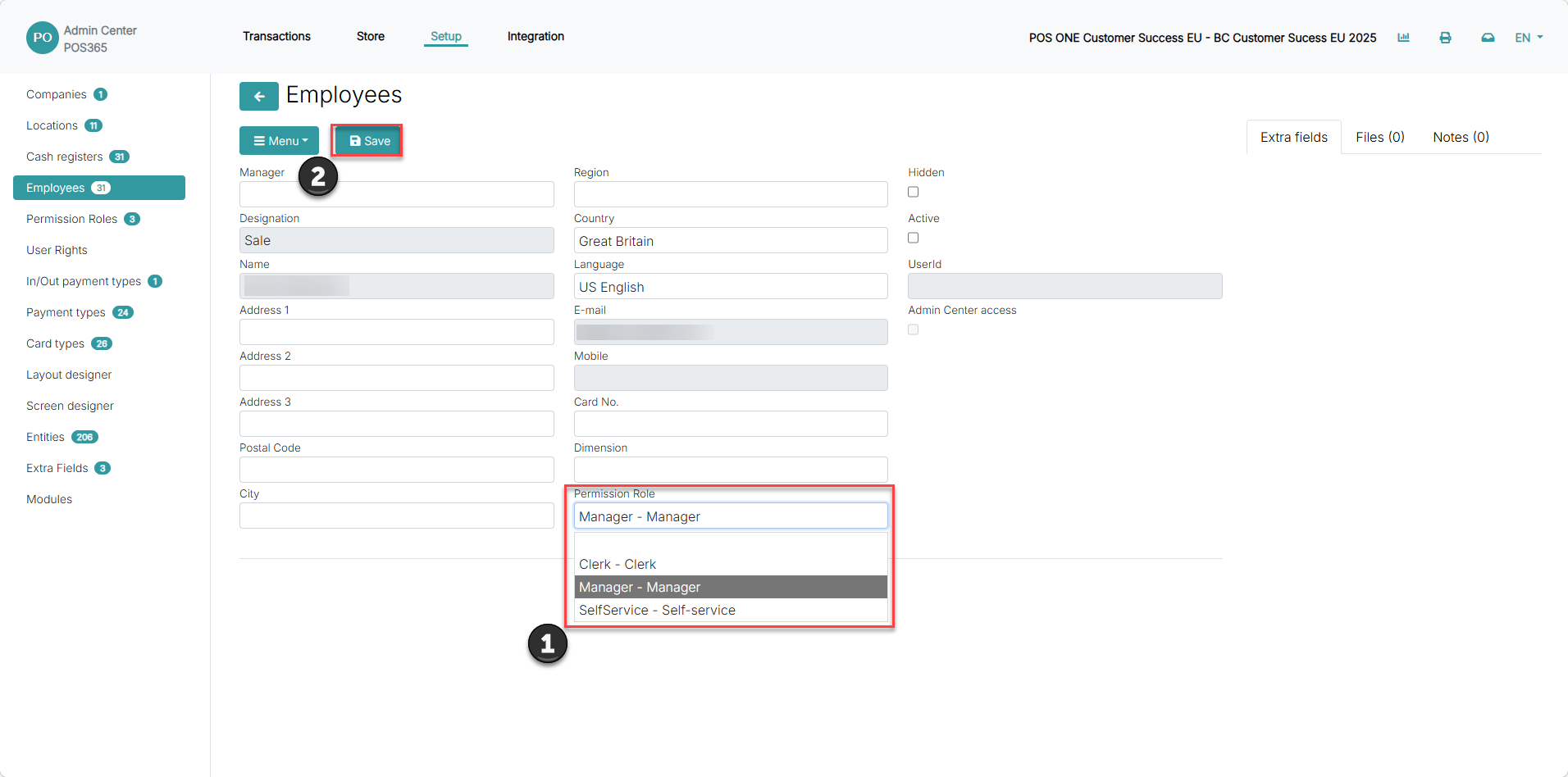Select SelfService - Self-service option
Screen dimensions: 1568x777
click(731, 610)
